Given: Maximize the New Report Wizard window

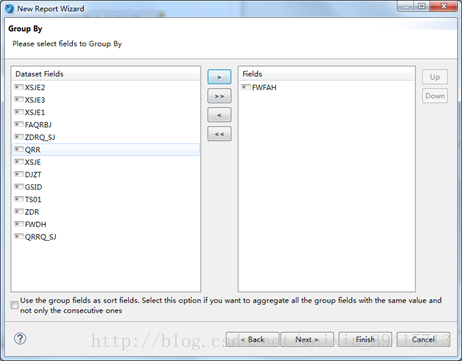Looking at the screenshot, I should pyautogui.click(x=422, y=6).
